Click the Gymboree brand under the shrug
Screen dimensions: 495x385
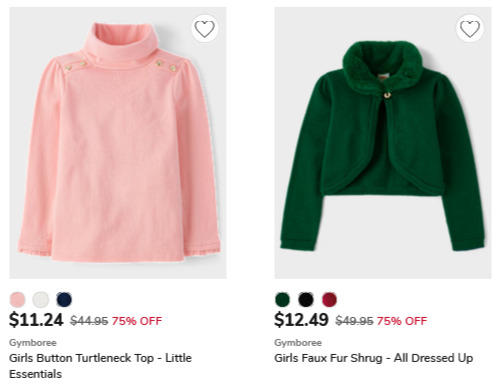(298, 343)
